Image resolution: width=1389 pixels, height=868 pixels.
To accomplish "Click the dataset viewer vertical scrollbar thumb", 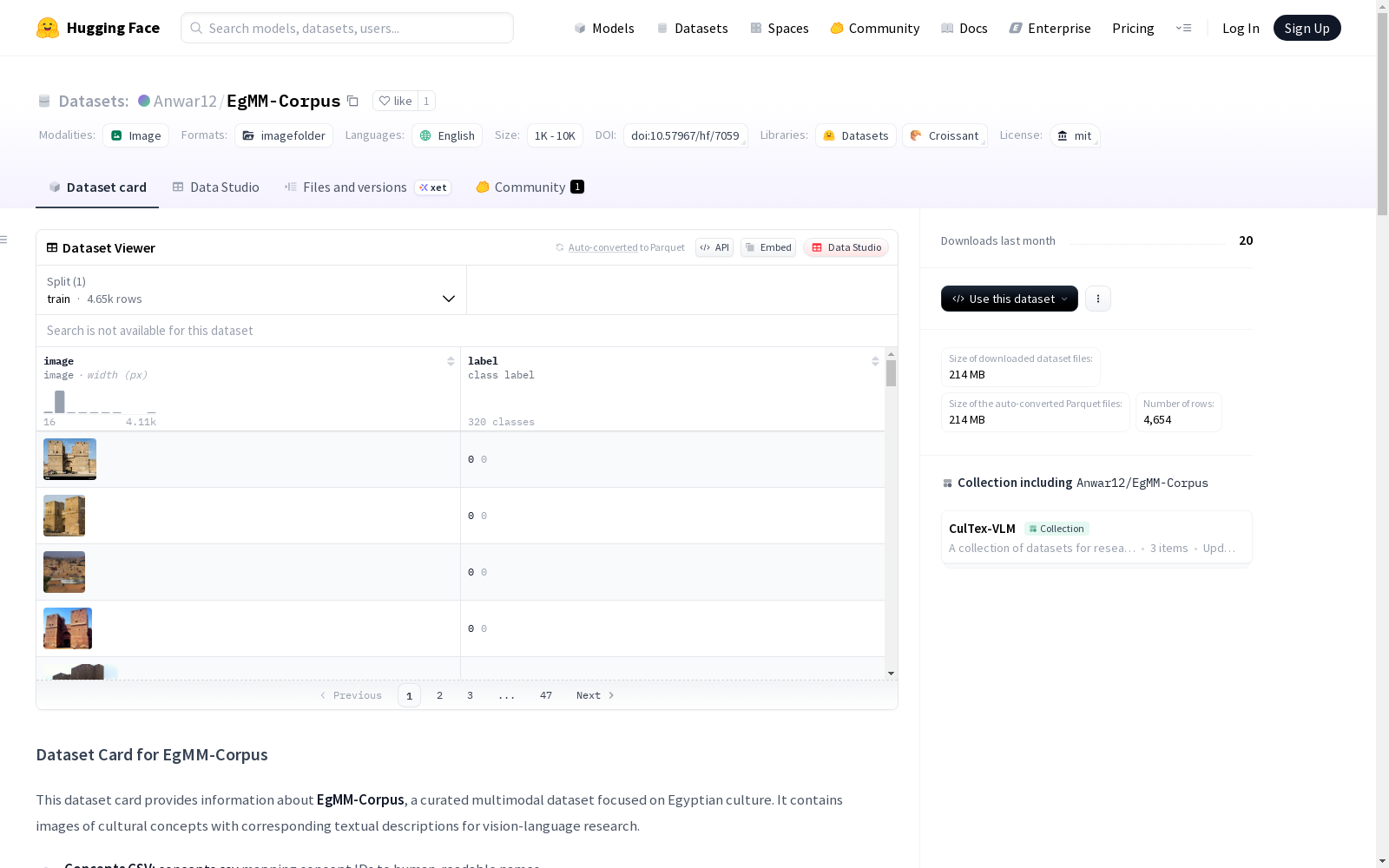I will (x=891, y=373).
